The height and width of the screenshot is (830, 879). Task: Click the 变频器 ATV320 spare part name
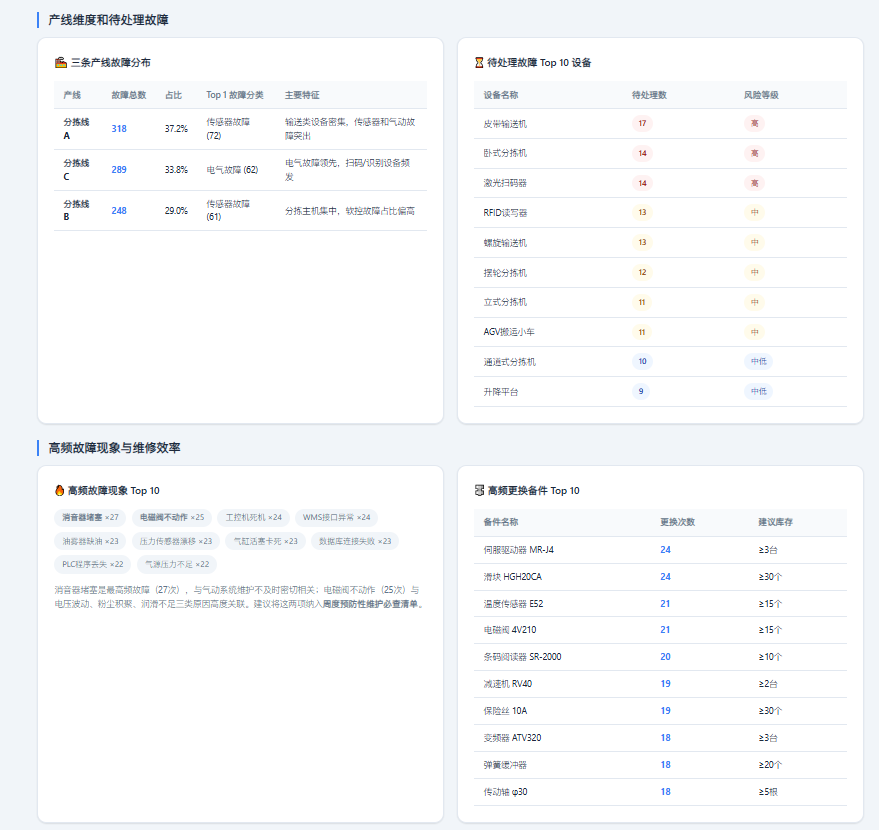[512, 738]
